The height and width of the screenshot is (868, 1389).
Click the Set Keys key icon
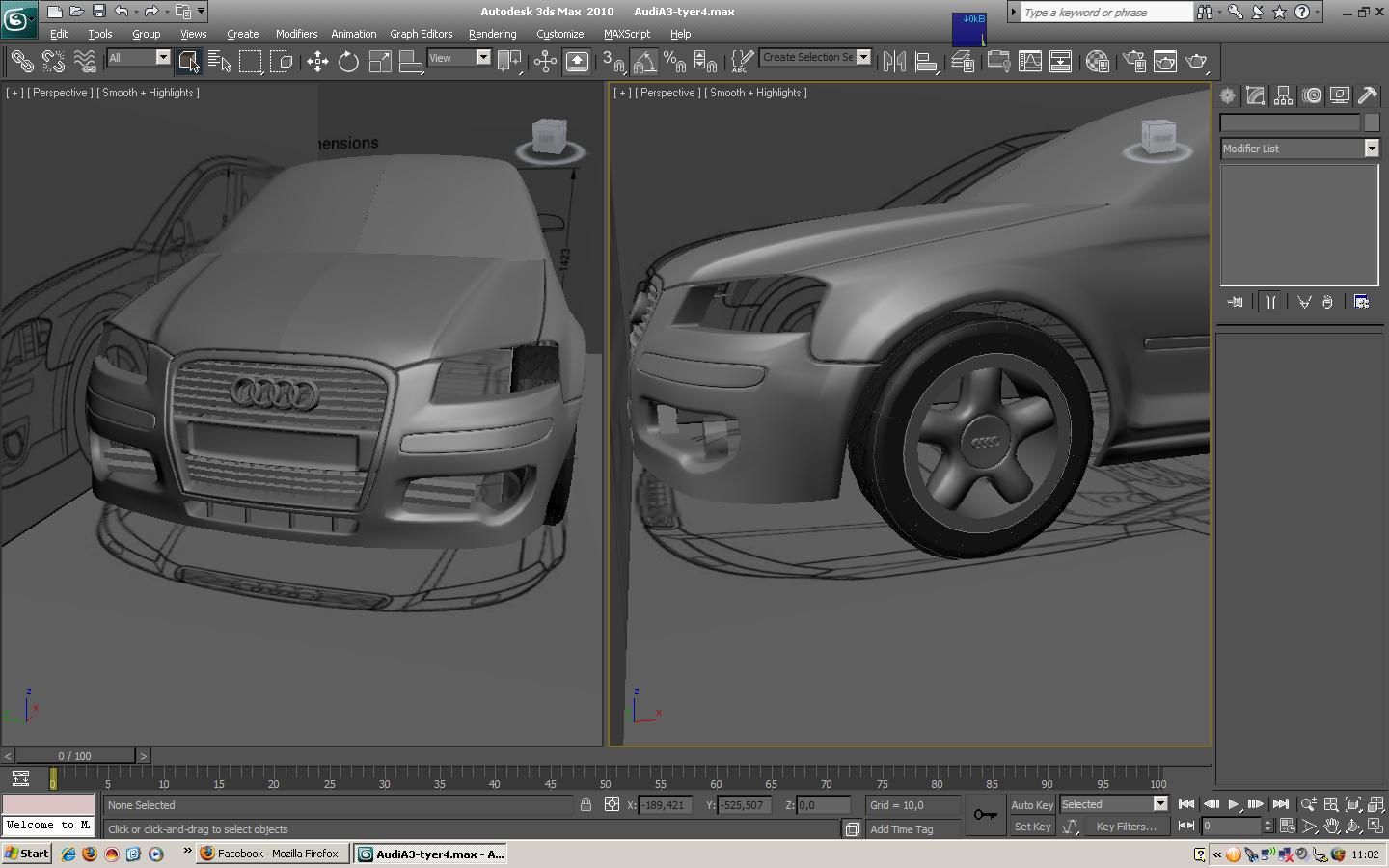coord(985,815)
